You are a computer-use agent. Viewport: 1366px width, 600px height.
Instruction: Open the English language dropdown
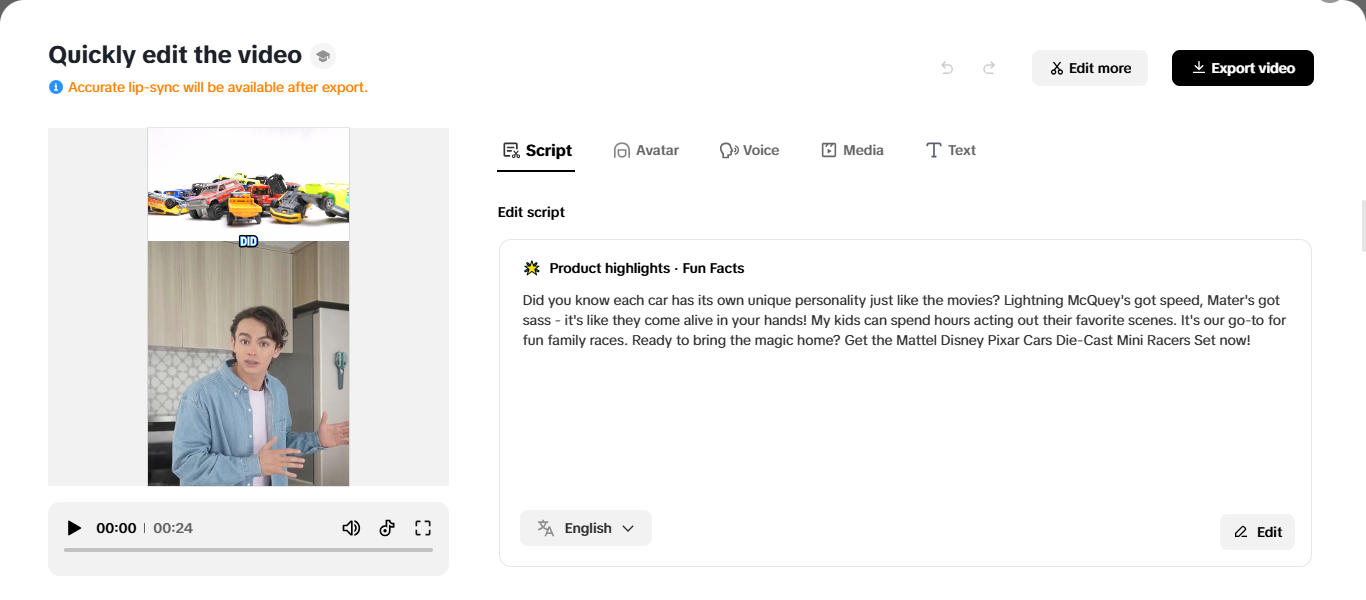[x=586, y=528]
